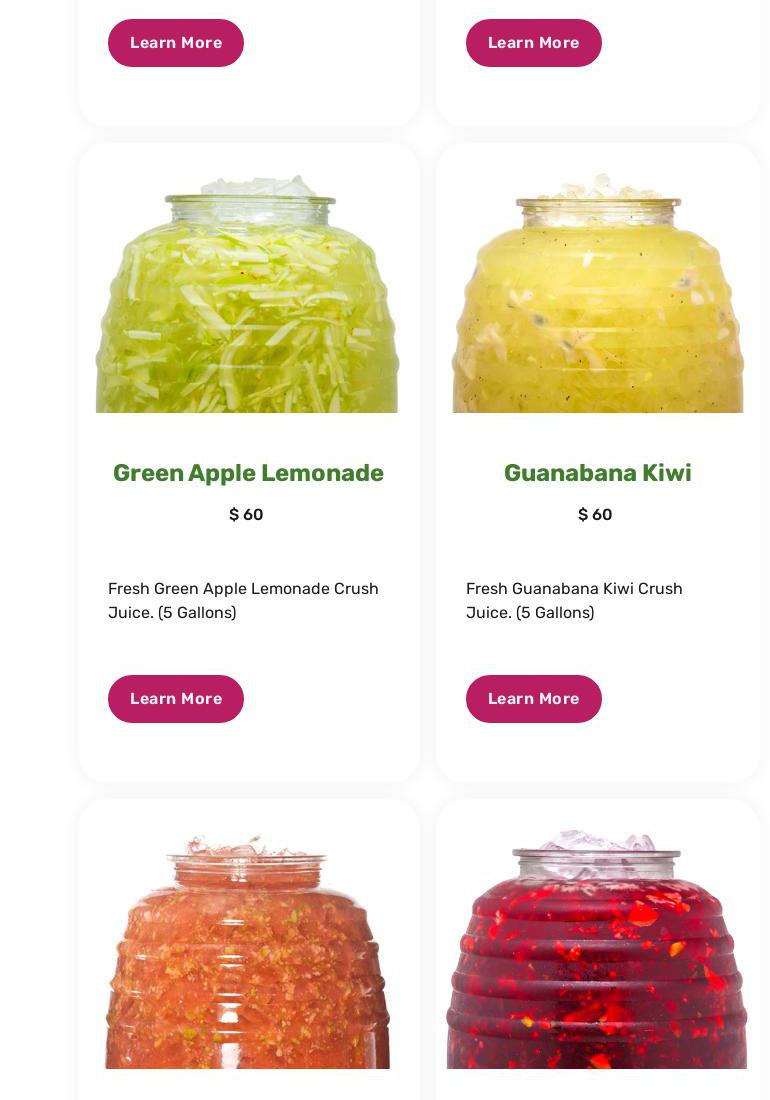Click Learn More under Guanabana Kiwi

click(x=534, y=699)
